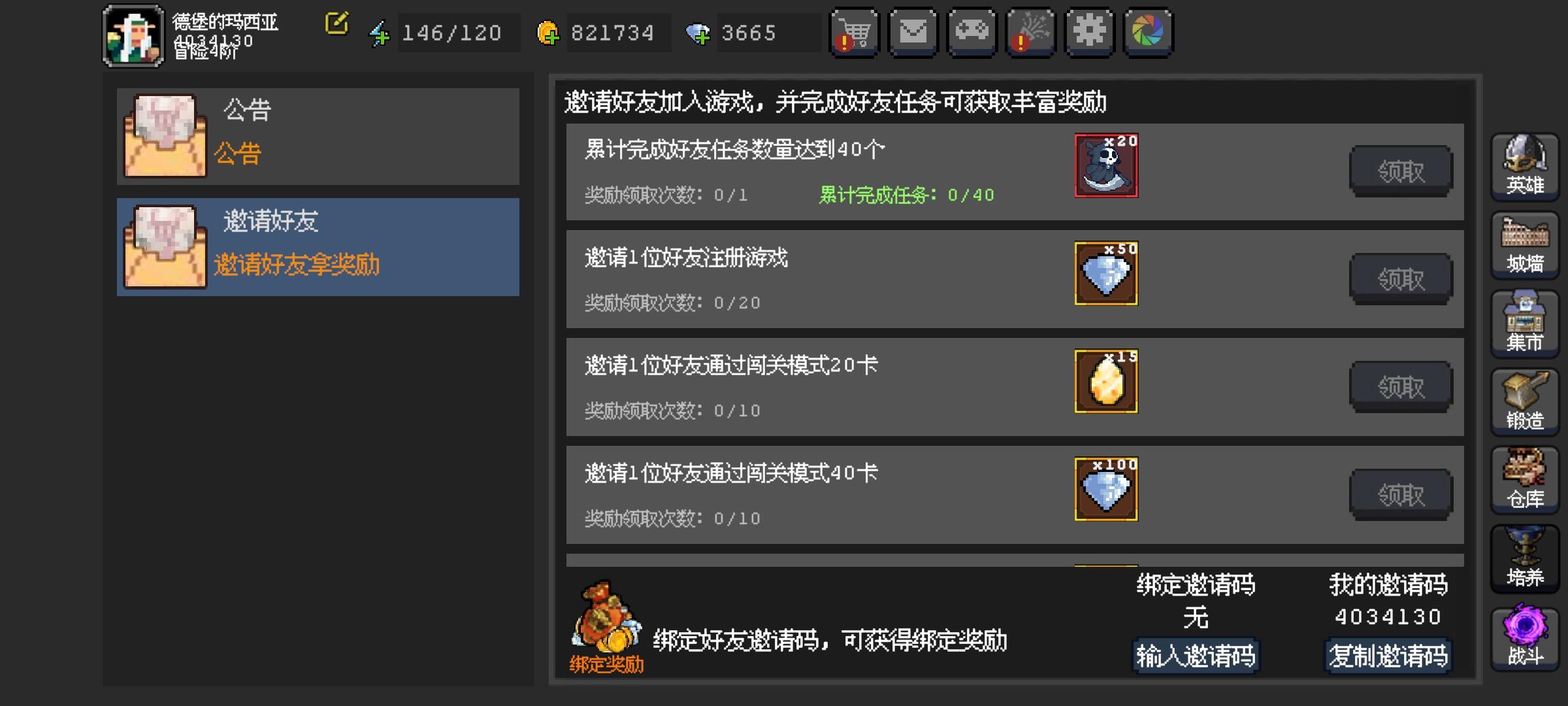The width and height of the screenshot is (1568, 706).
Task: Edit player name with pencil icon
Action: click(x=336, y=24)
